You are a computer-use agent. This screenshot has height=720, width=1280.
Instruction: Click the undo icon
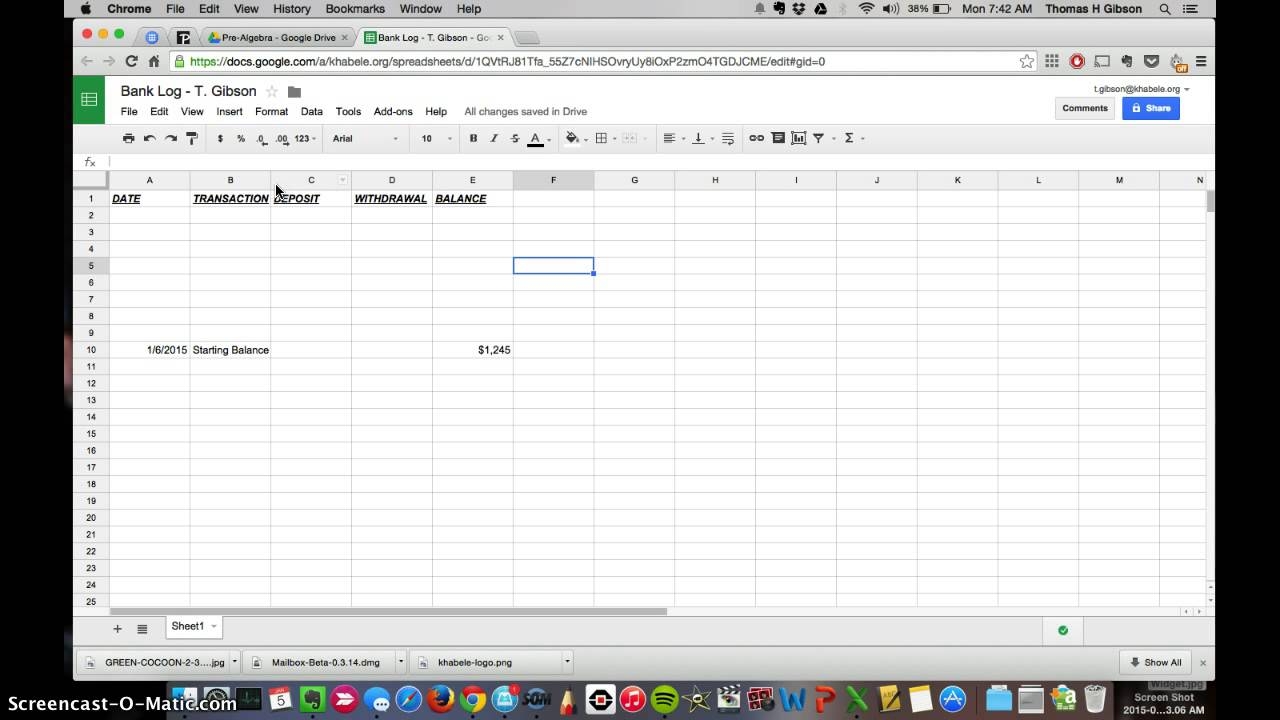click(x=149, y=138)
